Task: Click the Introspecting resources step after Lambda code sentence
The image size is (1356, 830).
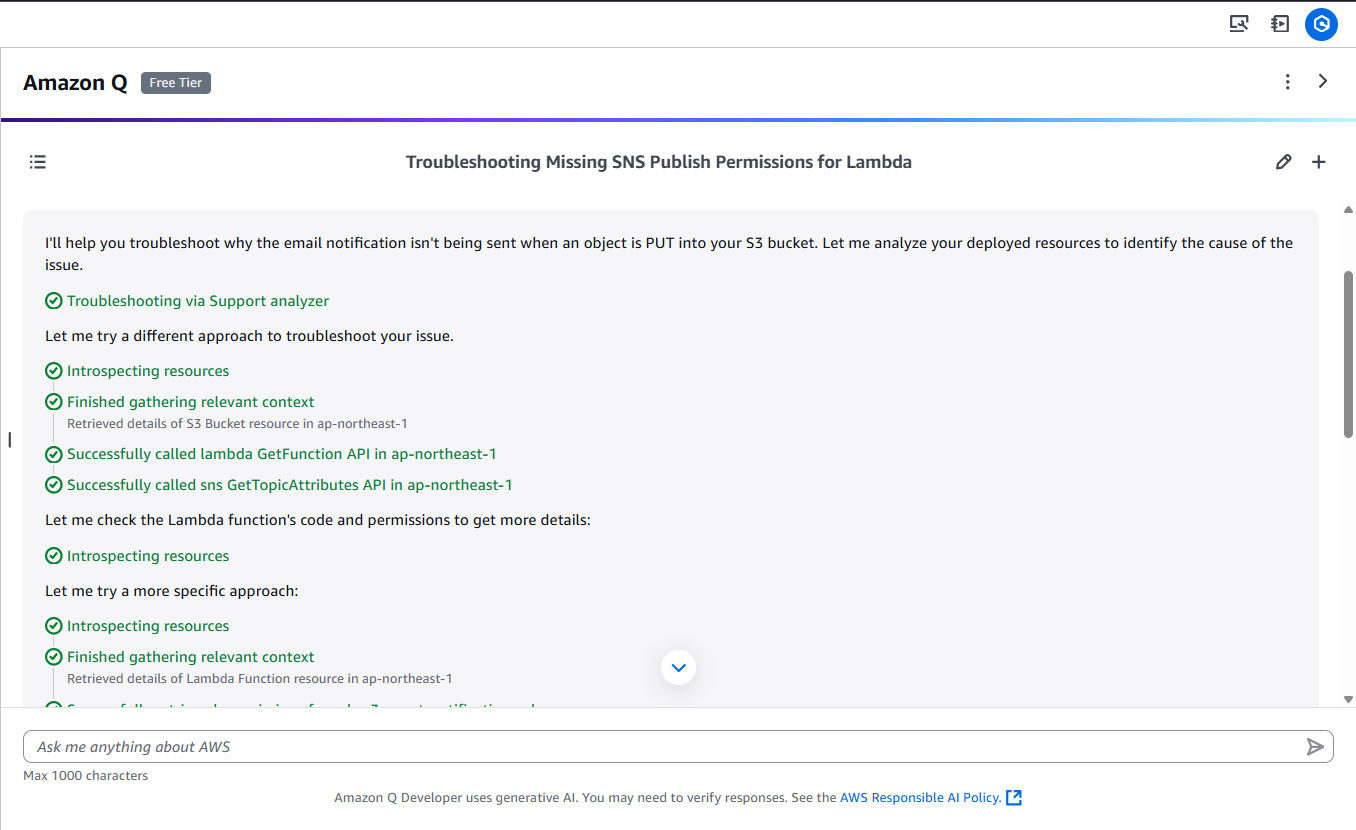Action: [x=148, y=556]
